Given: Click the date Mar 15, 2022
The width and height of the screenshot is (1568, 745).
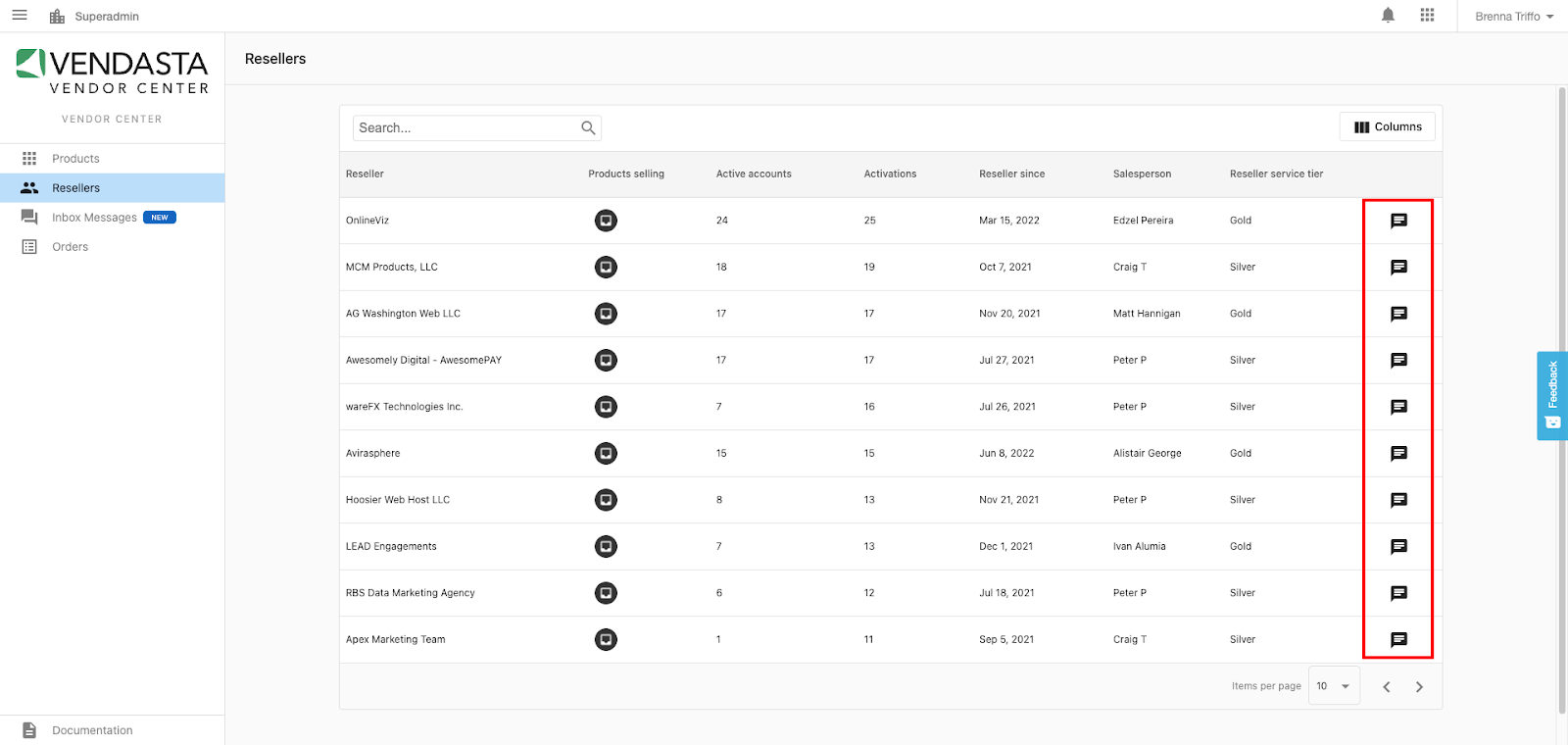Looking at the screenshot, I should click(x=1009, y=221).
